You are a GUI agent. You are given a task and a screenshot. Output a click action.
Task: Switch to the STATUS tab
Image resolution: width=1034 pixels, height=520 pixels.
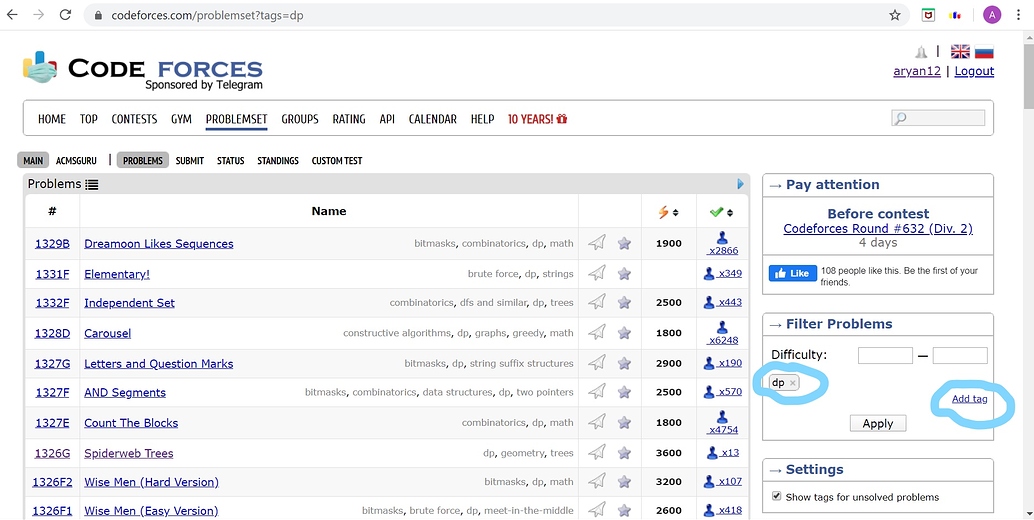(231, 161)
